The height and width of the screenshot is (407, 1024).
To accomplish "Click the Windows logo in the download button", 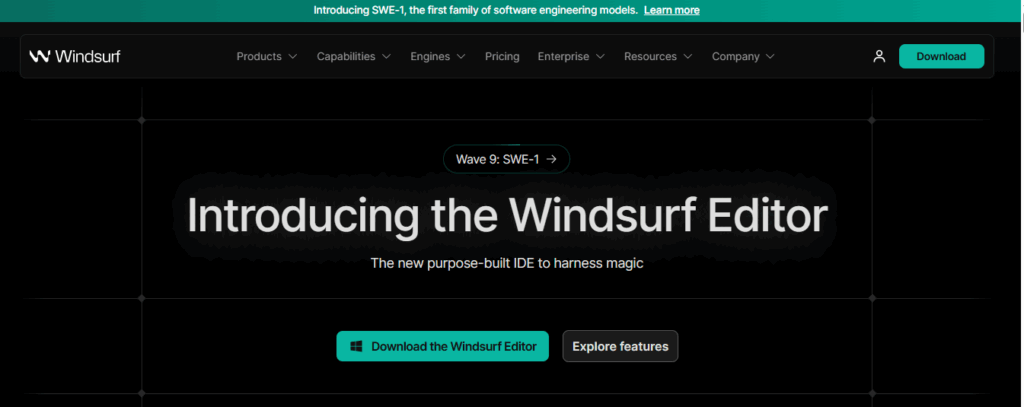I will tap(355, 347).
